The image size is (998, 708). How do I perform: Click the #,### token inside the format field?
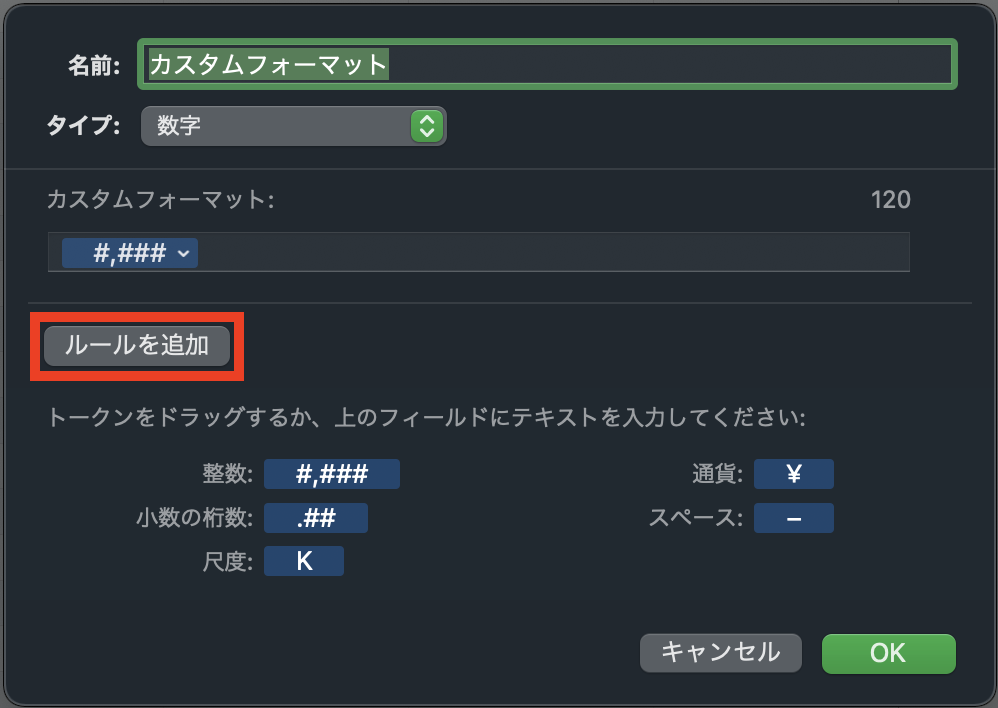click(x=120, y=254)
